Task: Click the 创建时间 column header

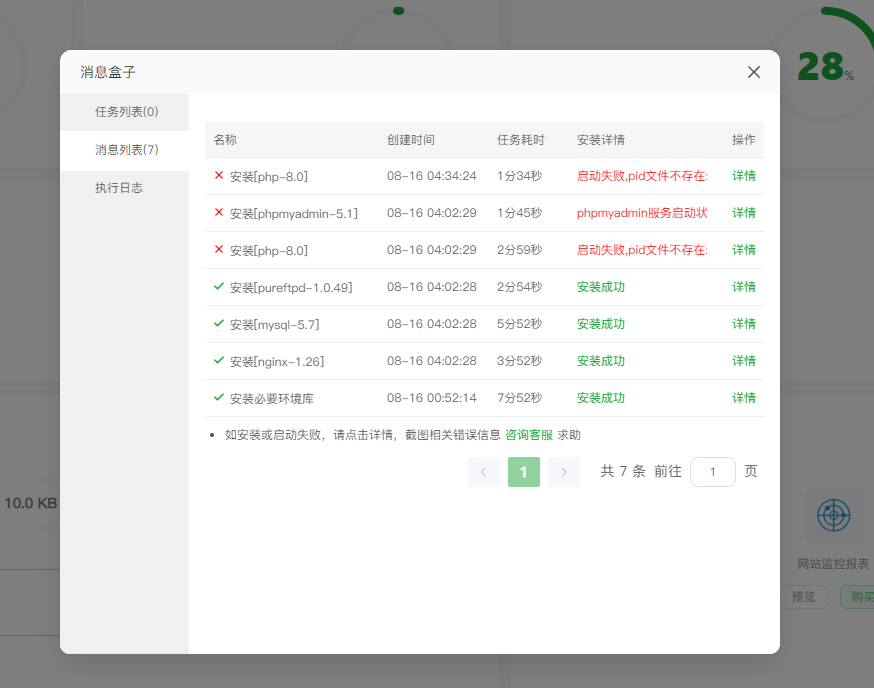Action: pyautogui.click(x=411, y=140)
